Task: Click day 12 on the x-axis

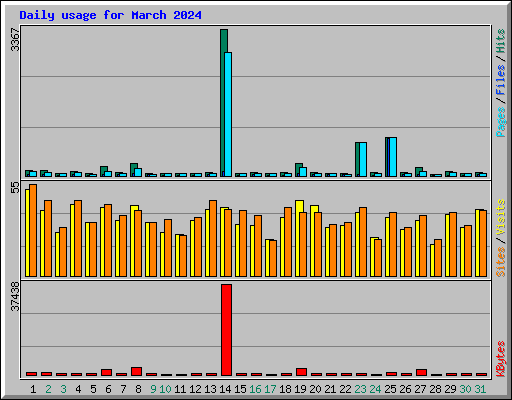Action: [x=195, y=389]
